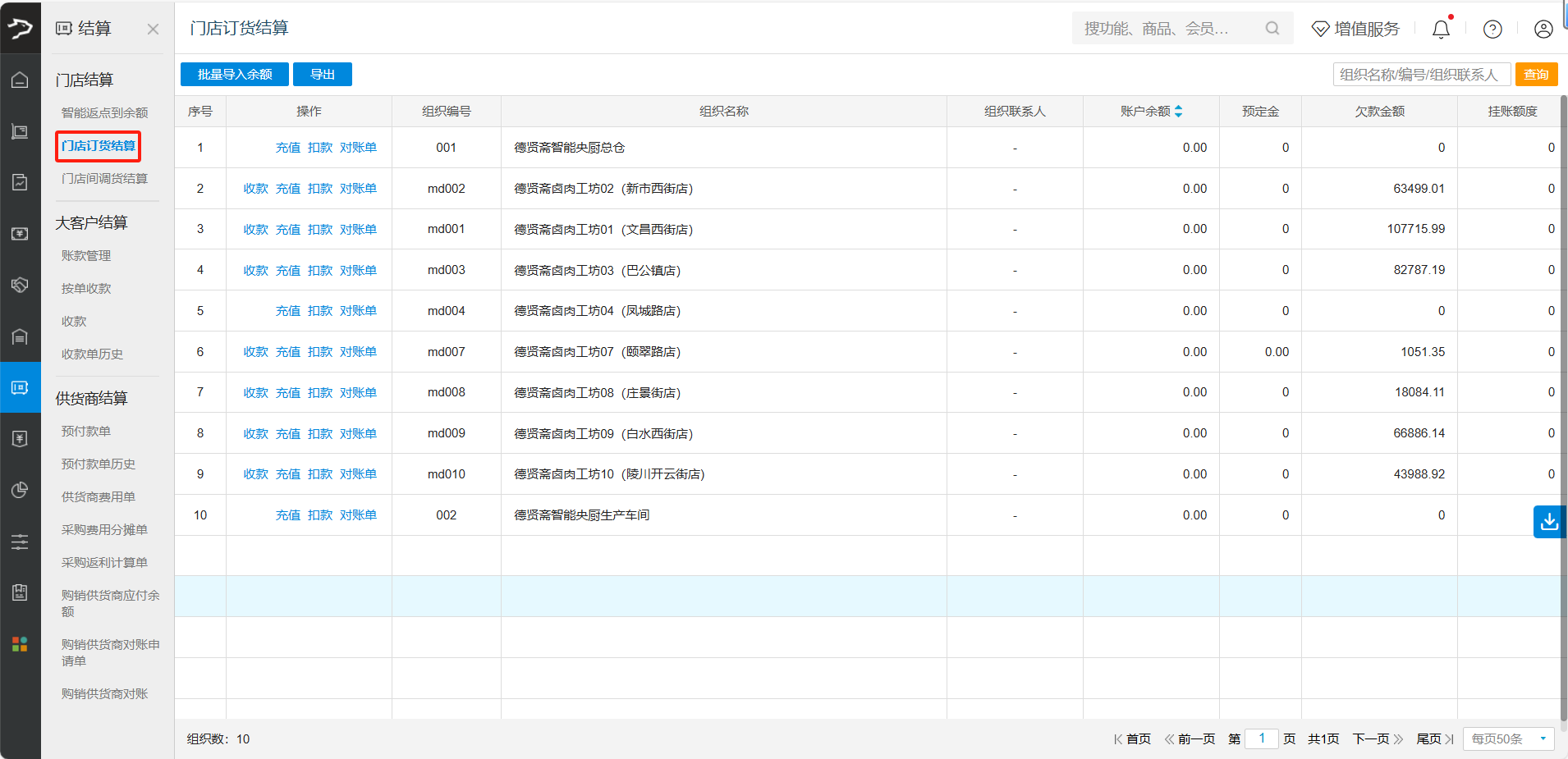1568x759 pixels.
Task: Focus the 组织名称/编号/组织联系人 search field
Action: pos(1421,75)
